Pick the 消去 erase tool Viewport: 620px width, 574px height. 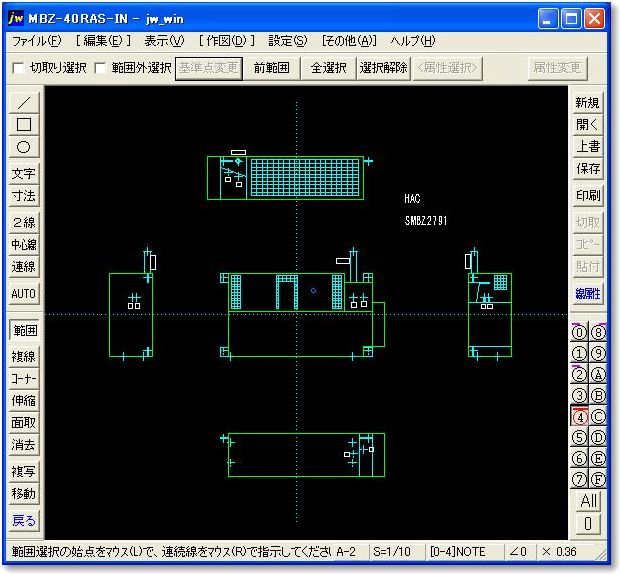click(x=24, y=445)
